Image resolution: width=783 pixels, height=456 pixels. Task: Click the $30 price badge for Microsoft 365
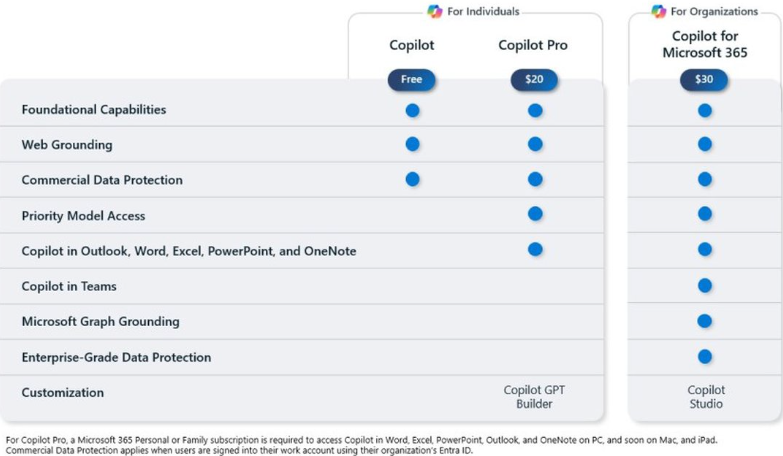704,80
